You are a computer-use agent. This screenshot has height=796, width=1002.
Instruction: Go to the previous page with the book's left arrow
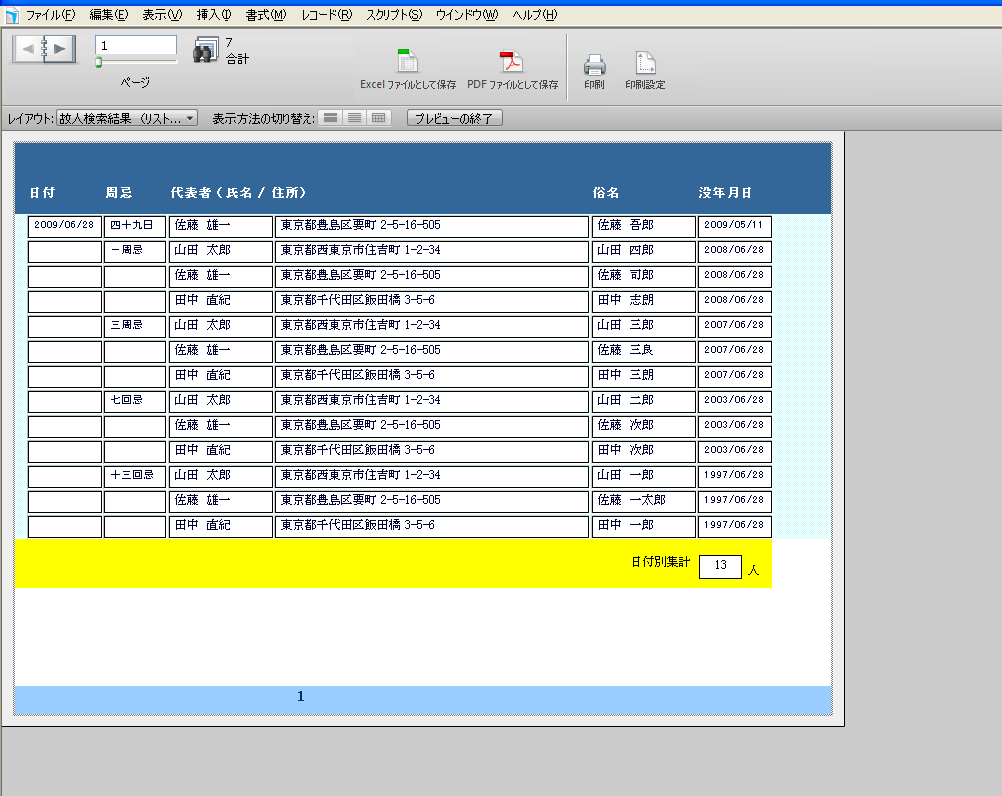pyautogui.click(x=29, y=48)
